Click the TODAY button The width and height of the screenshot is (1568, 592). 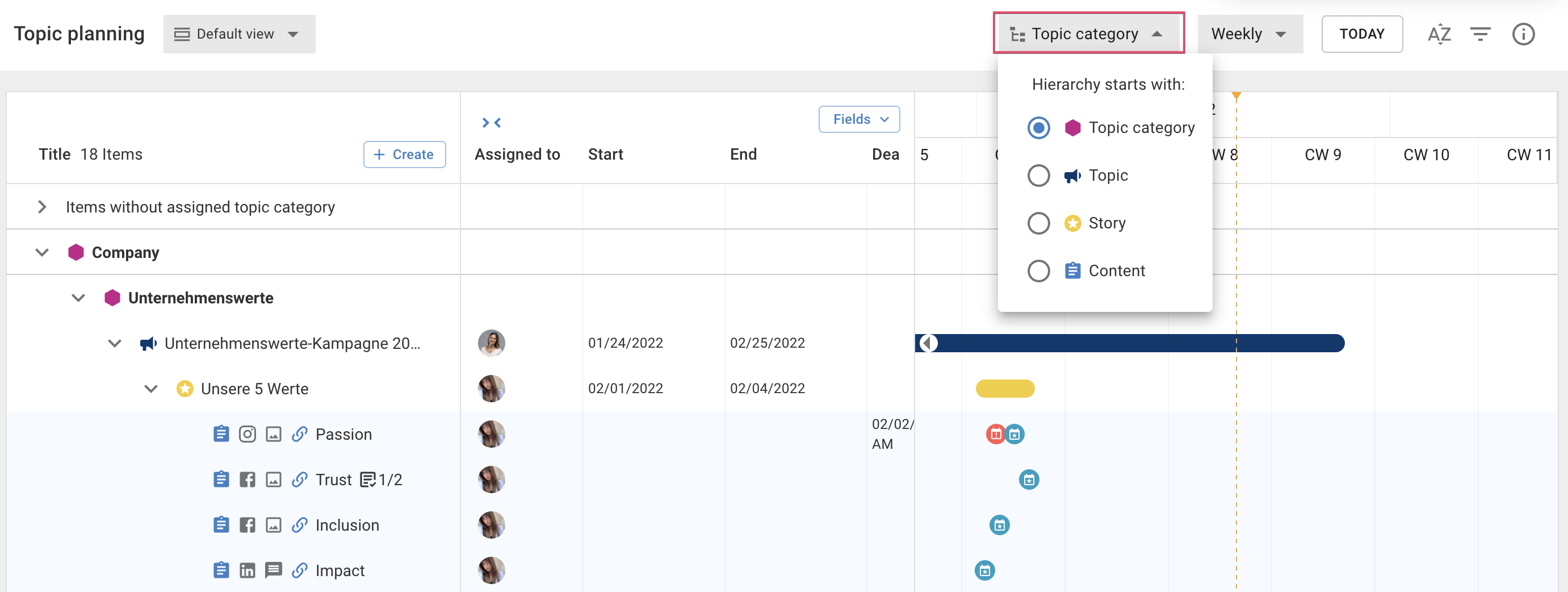coord(1362,34)
